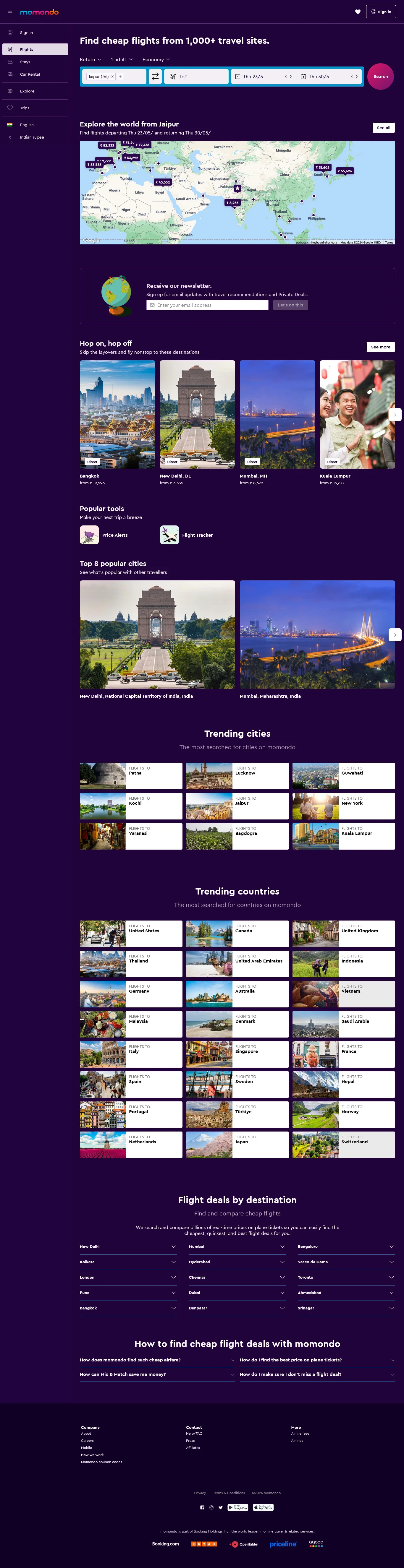Open Trips in the sidebar
Screen dimensions: 404x1568
coord(35,108)
